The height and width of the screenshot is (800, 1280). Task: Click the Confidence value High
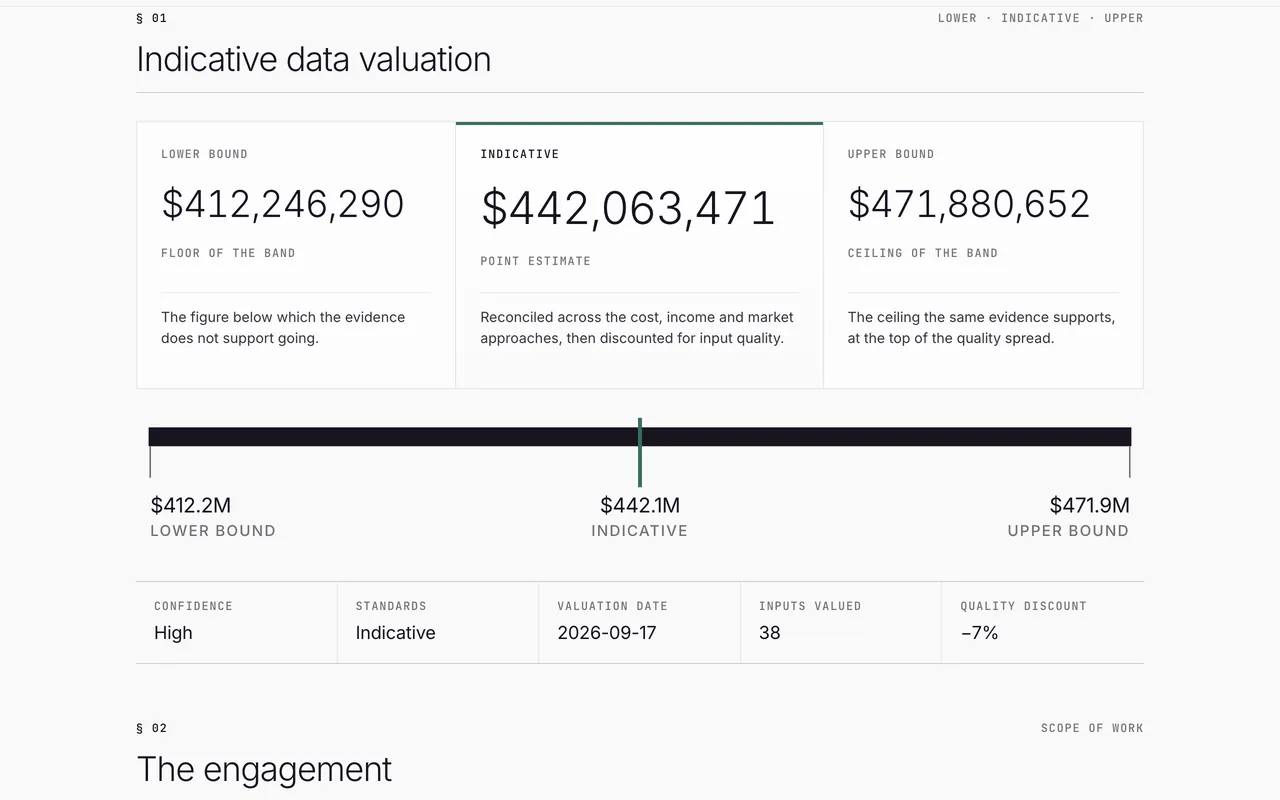(173, 633)
